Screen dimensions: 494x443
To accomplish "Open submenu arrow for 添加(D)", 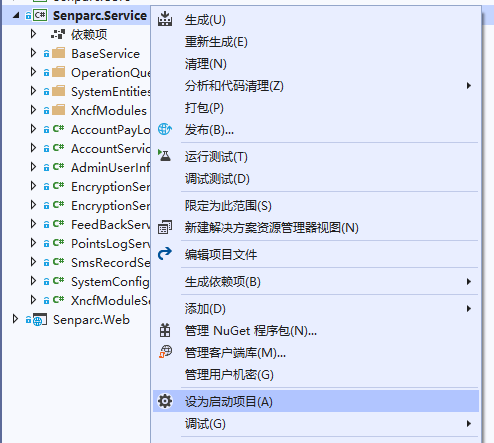I will pyautogui.click(x=469, y=309).
